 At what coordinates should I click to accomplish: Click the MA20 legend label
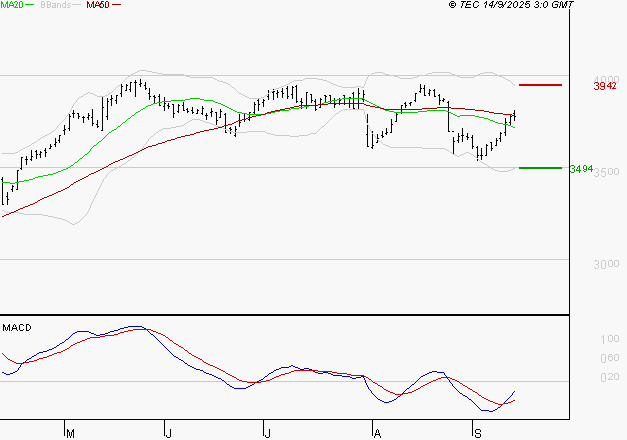coord(13,6)
